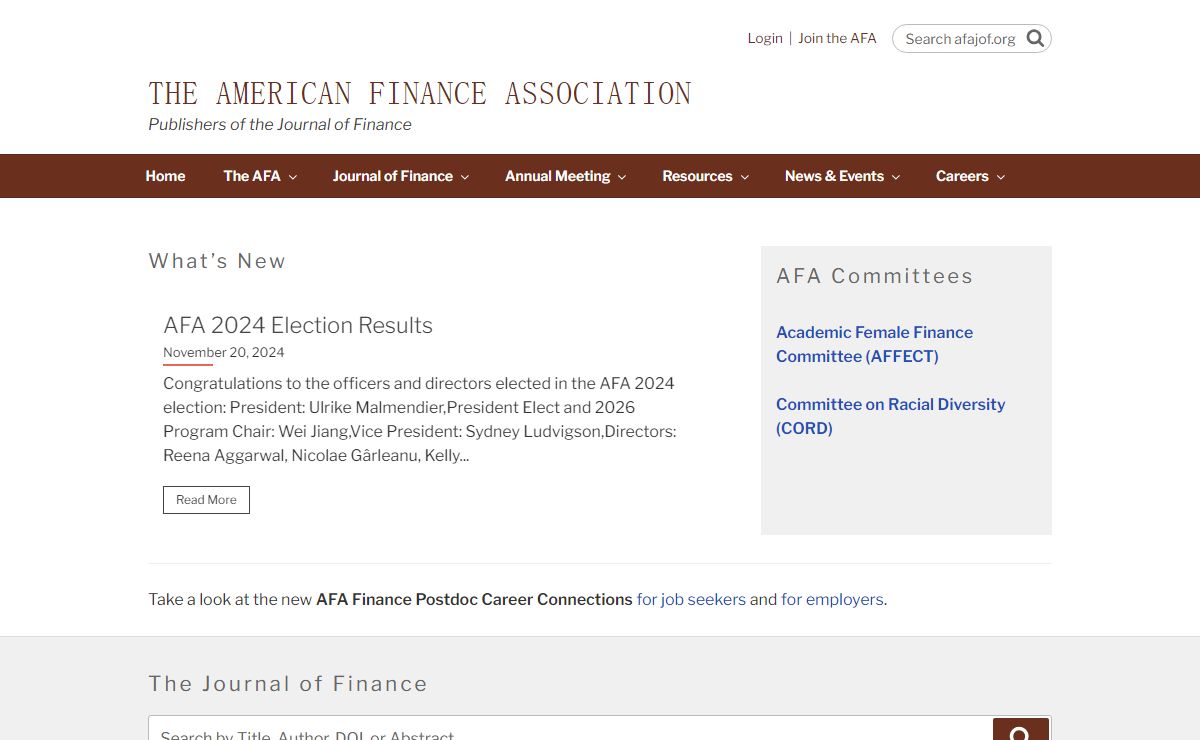Image resolution: width=1200 pixels, height=740 pixels.
Task: Go to Home in navigation bar
Action: (165, 176)
